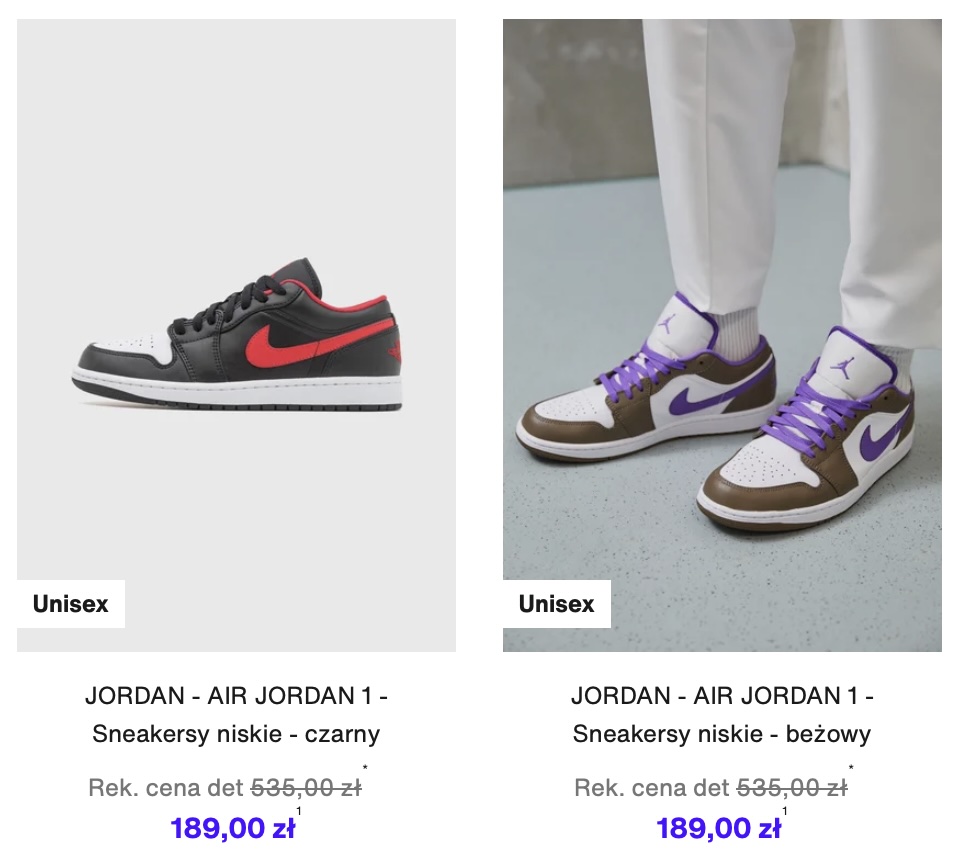Open the beżowy Air Jordan 1 product title
The height and width of the screenshot is (862, 958).
(722, 714)
